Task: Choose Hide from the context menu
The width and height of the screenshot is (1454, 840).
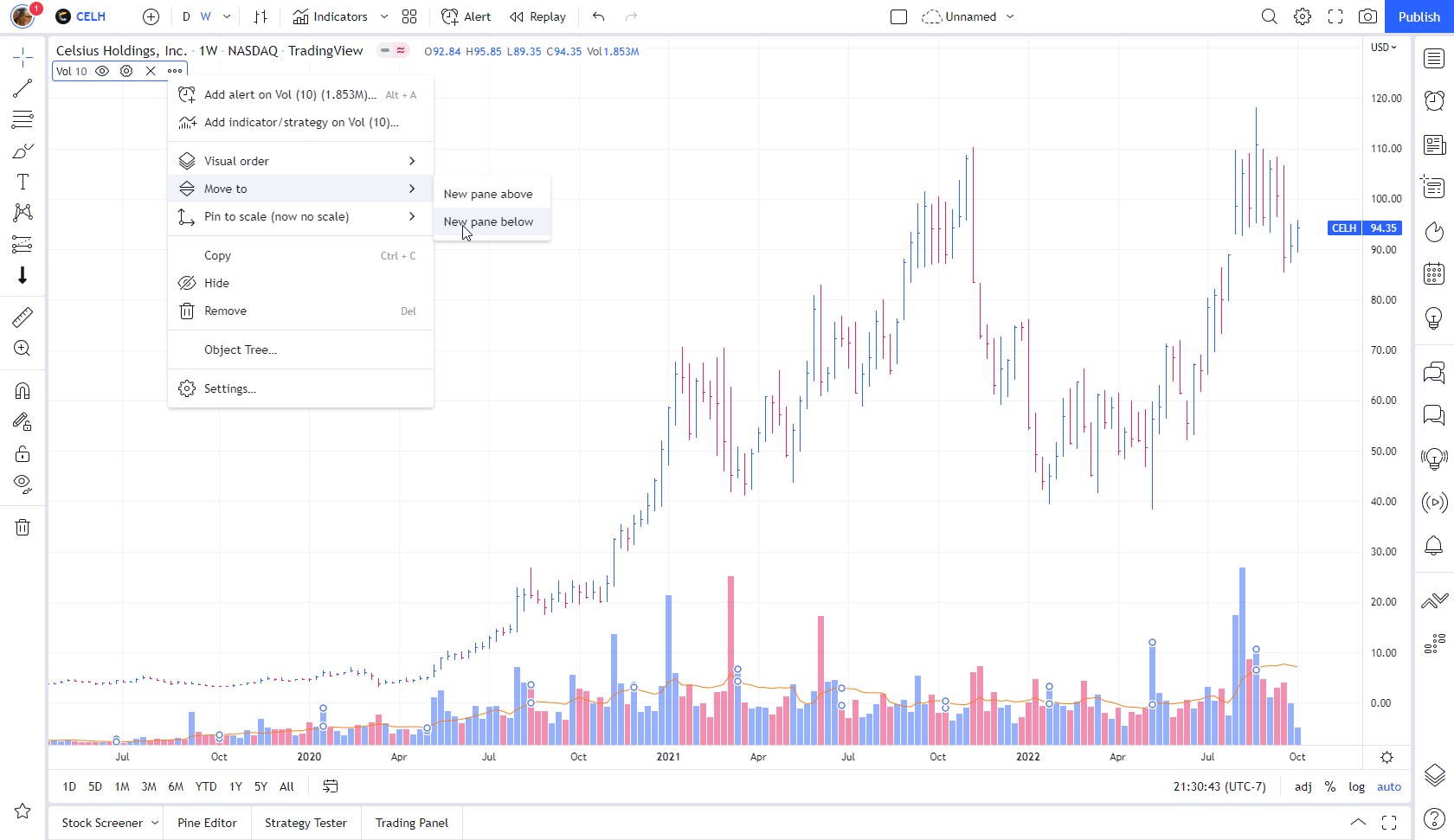Action: click(x=300, y=283)
